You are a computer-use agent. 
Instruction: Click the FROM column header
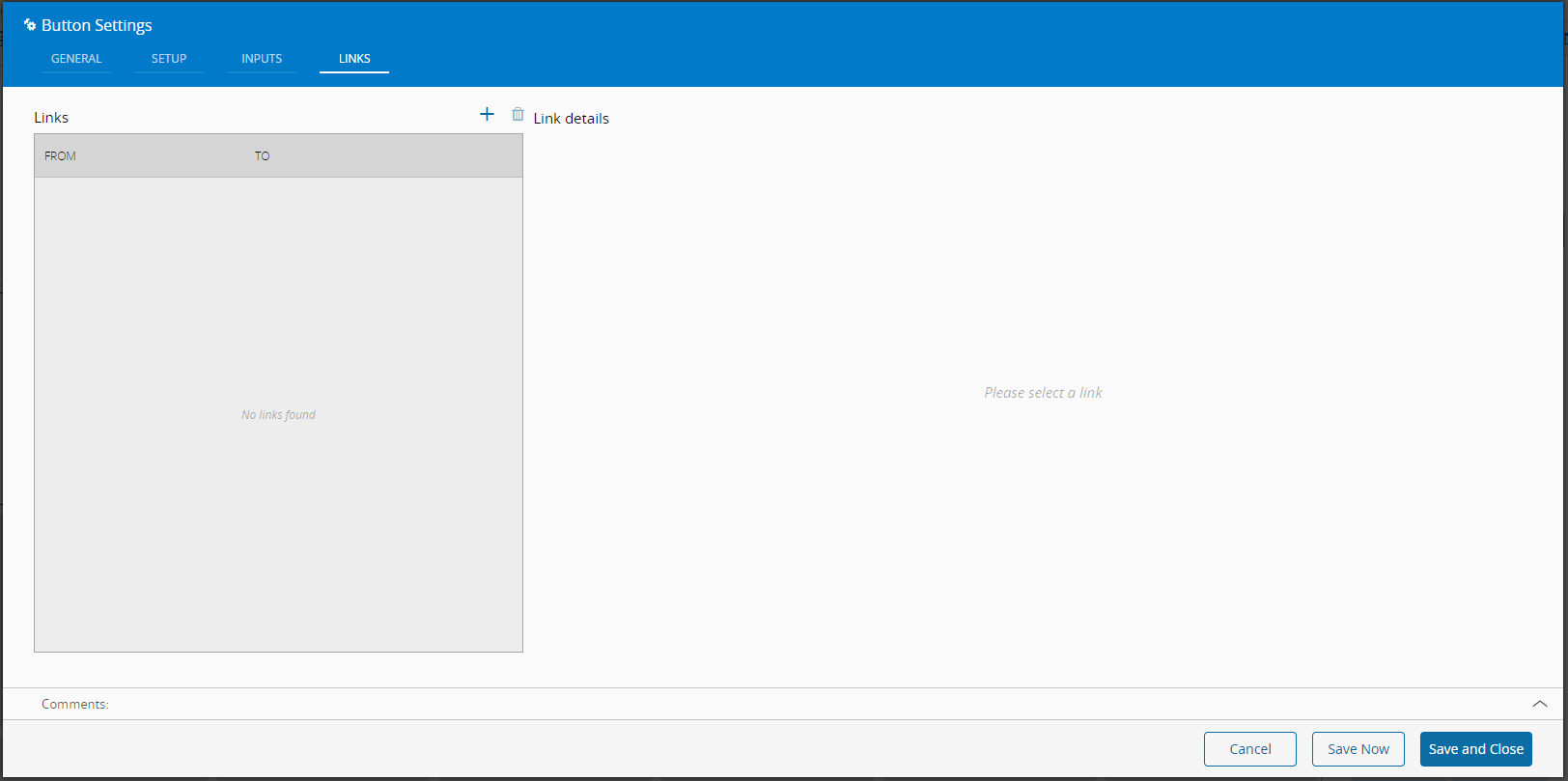click(60, 156)
